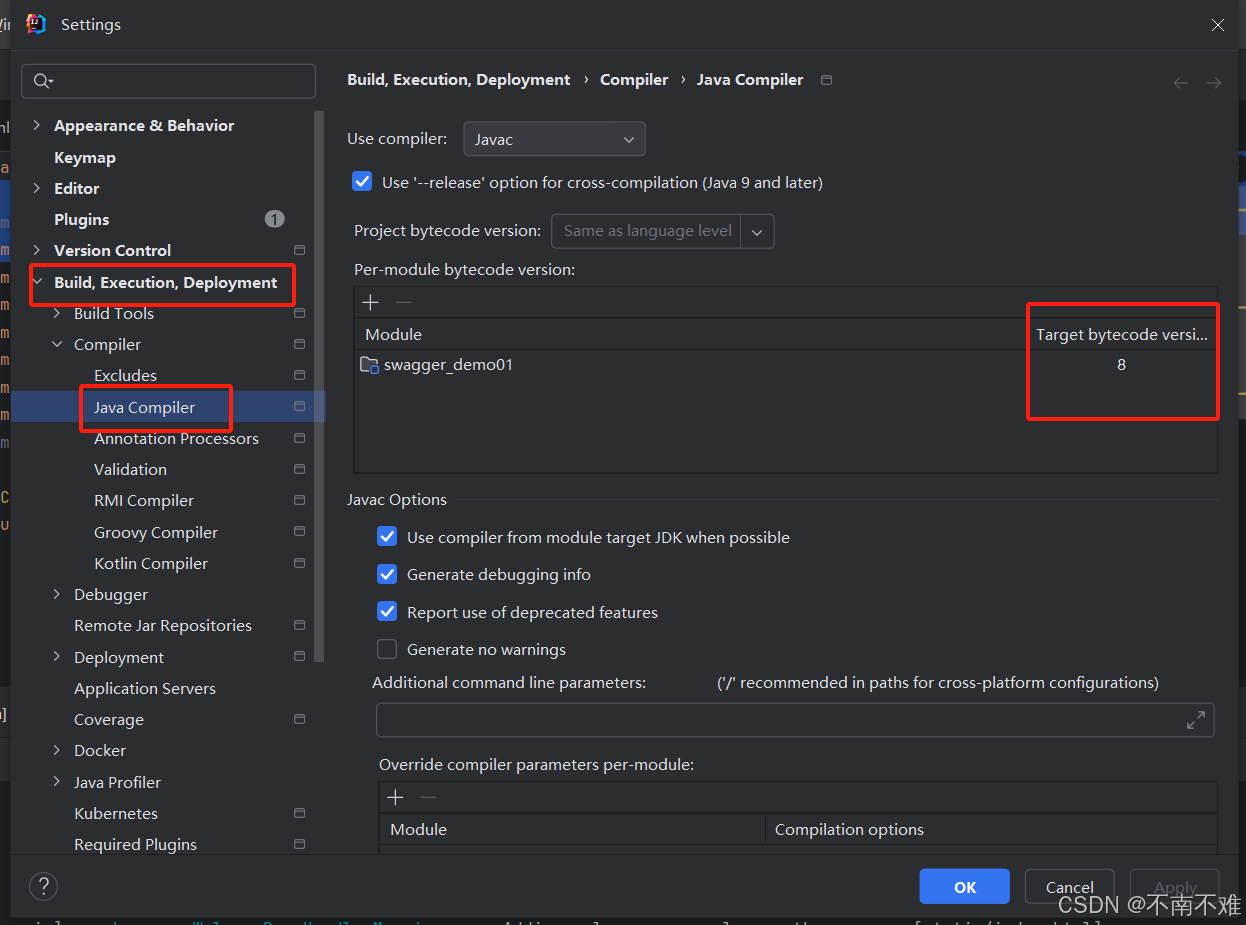Click the project icon next to Kubernetes
1246x925 pixels.
click(x=299, y=813)
